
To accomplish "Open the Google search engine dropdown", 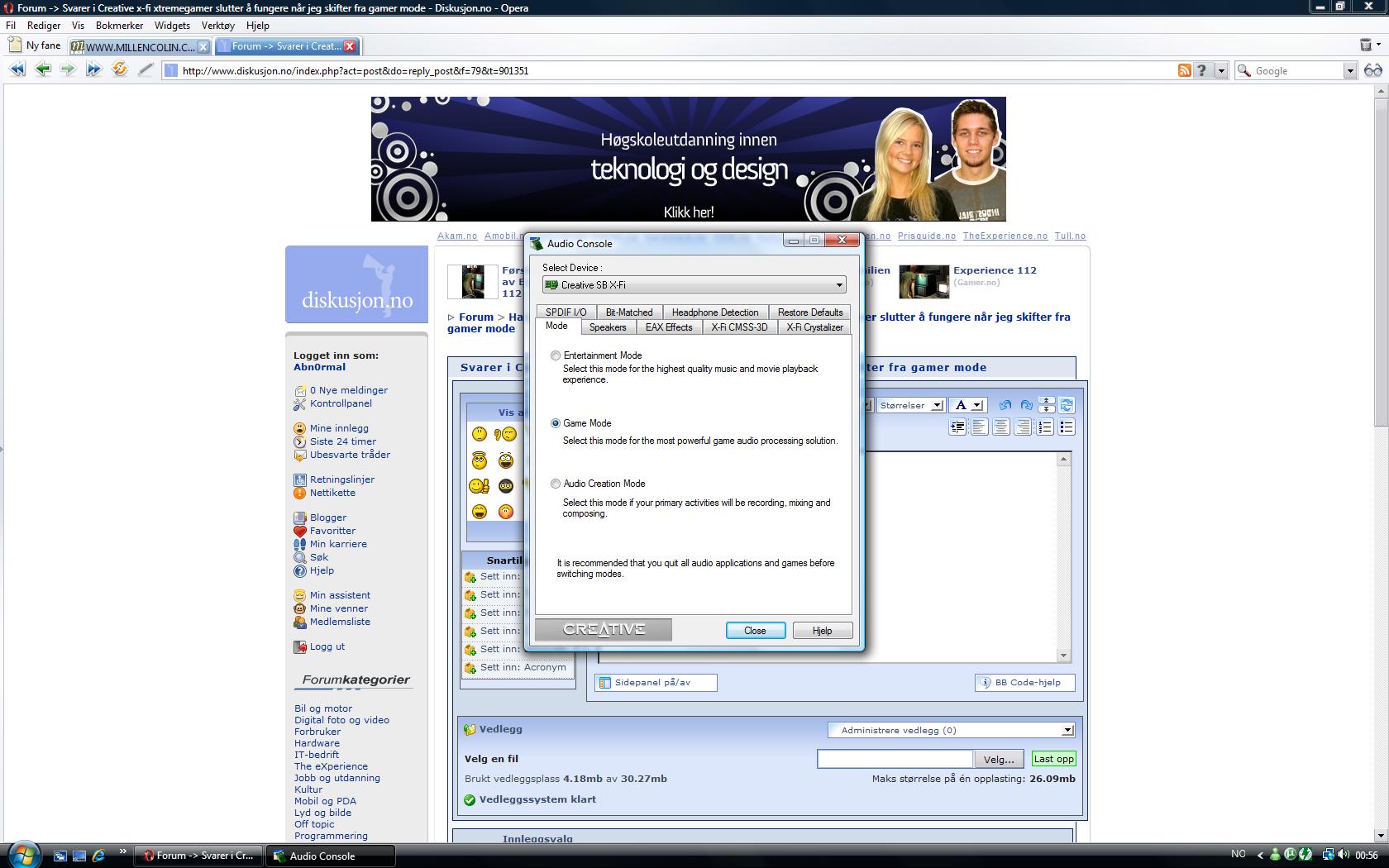I will coord(1349,71).
